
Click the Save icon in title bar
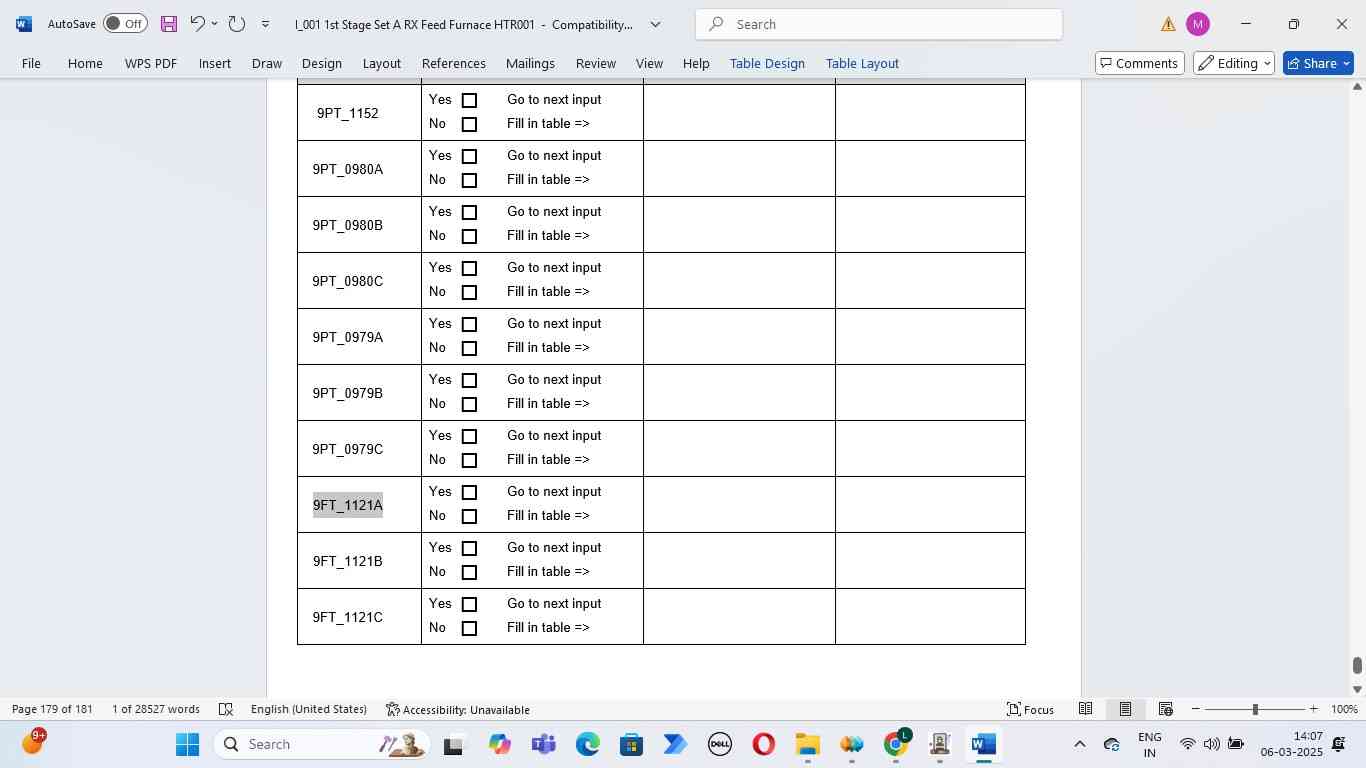tap(168, 24)
